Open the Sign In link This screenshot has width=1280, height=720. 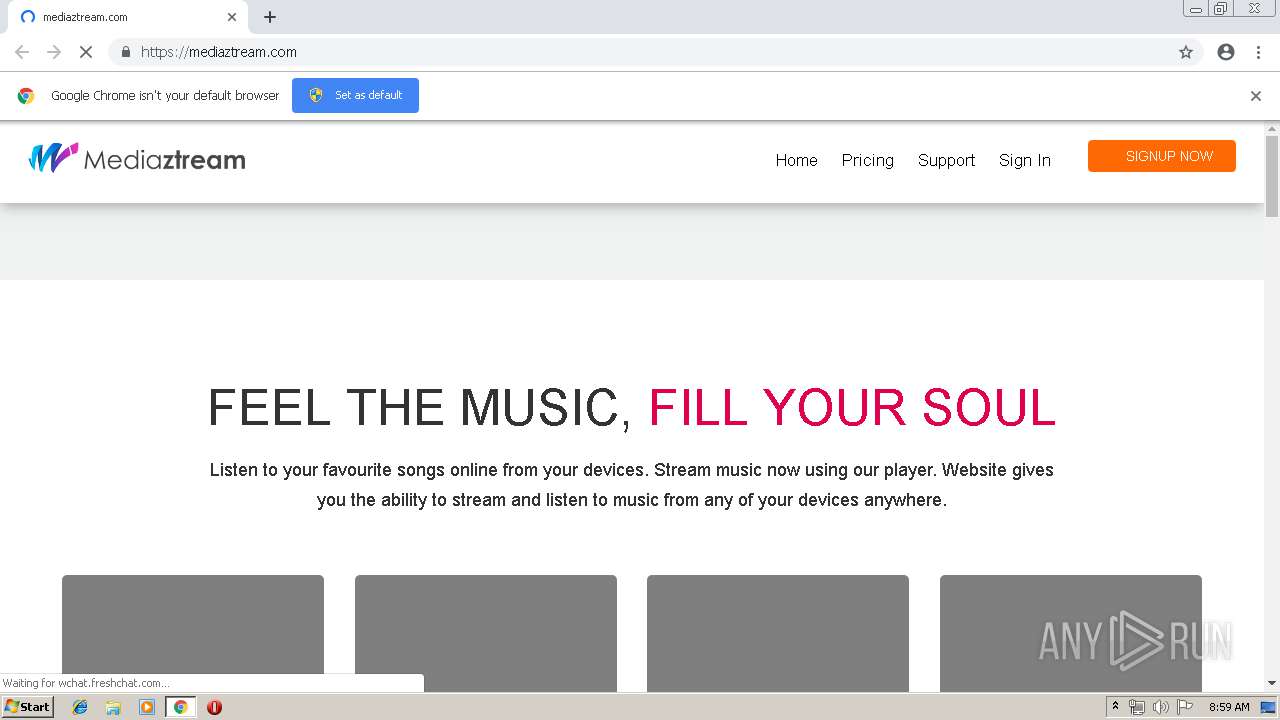[1024, 160]
